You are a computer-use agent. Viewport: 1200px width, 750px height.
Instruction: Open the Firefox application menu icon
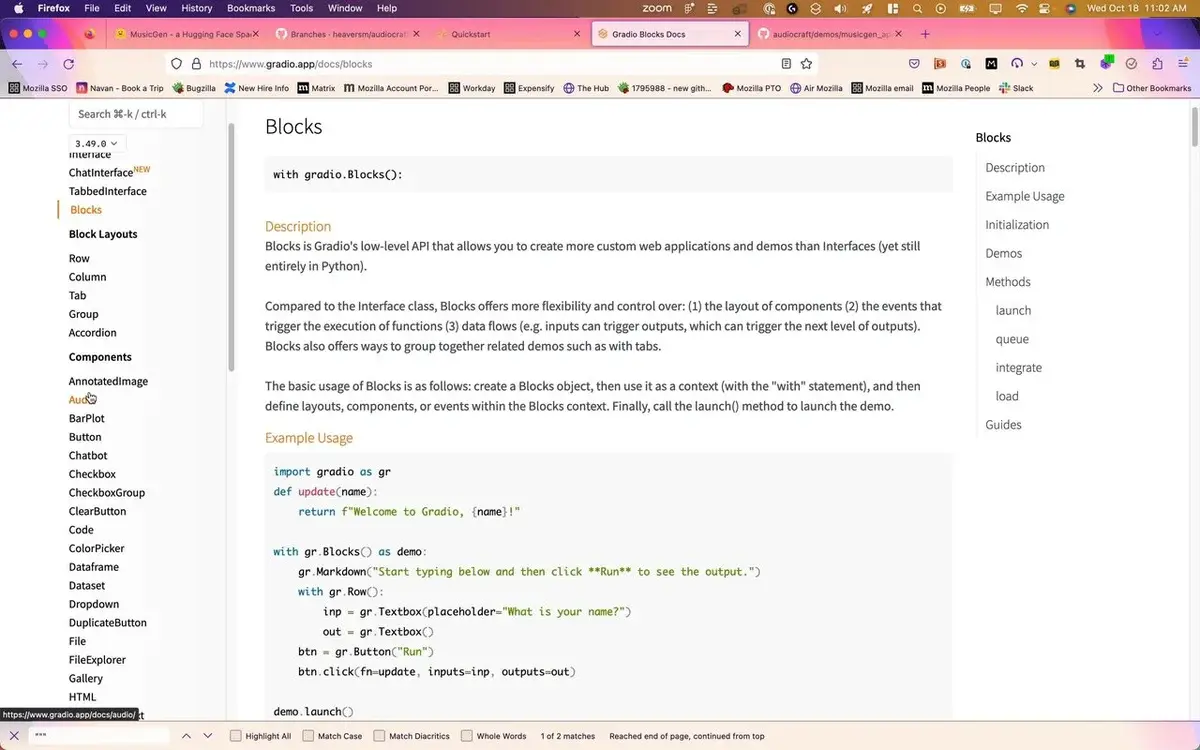1182,64
